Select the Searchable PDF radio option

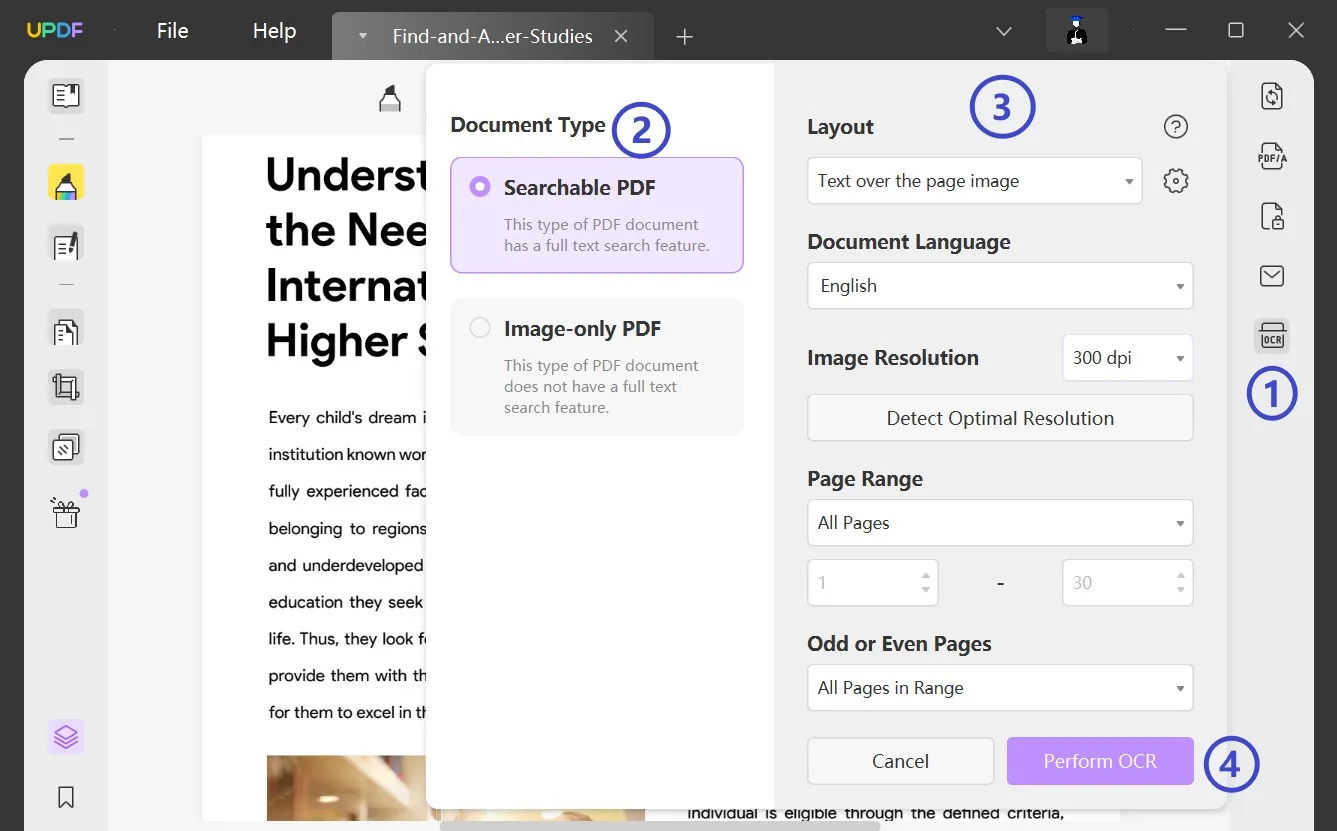coord(481,187)
